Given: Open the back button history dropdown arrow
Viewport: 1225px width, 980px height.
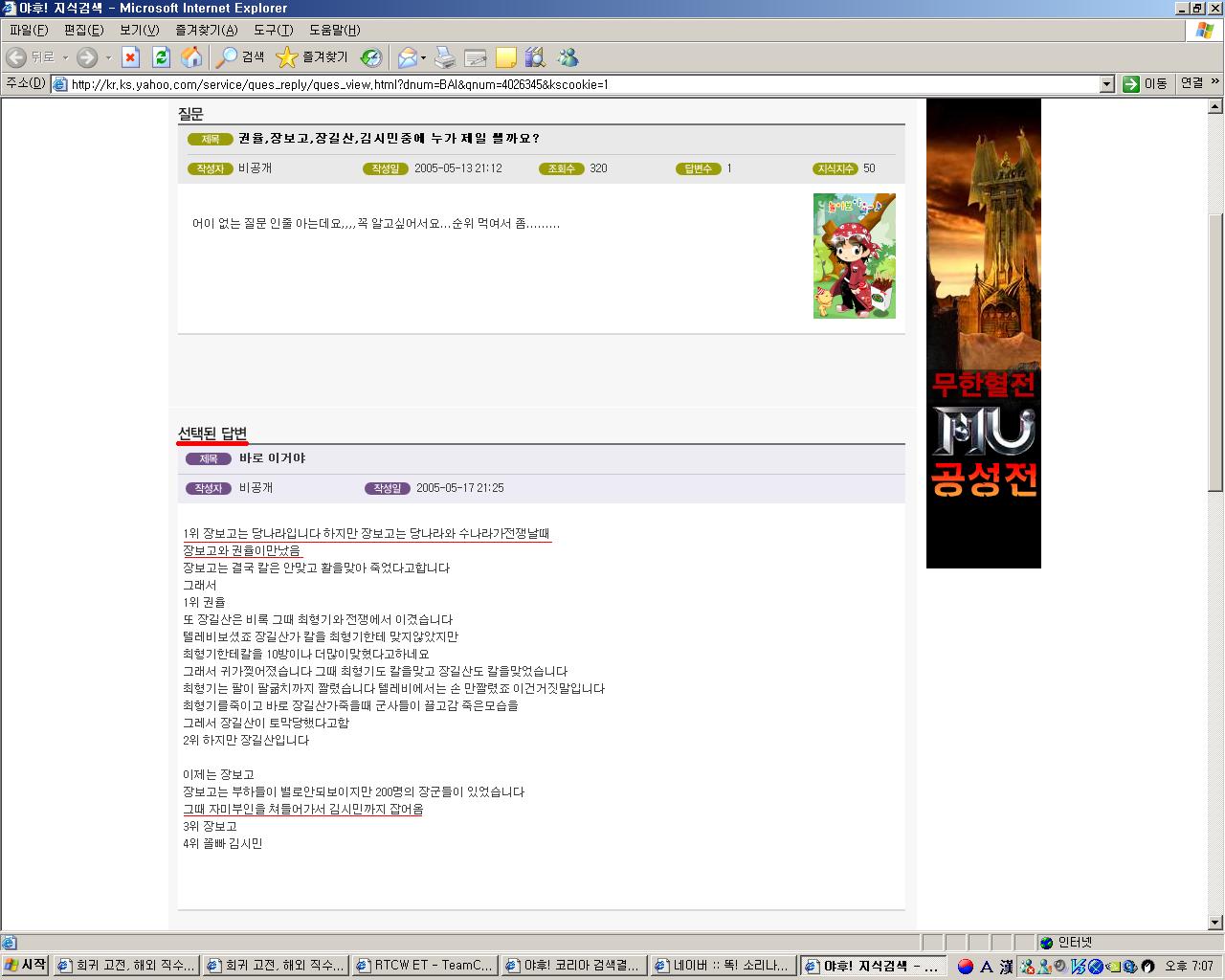Looking at the screenshot, I should 66,57.
